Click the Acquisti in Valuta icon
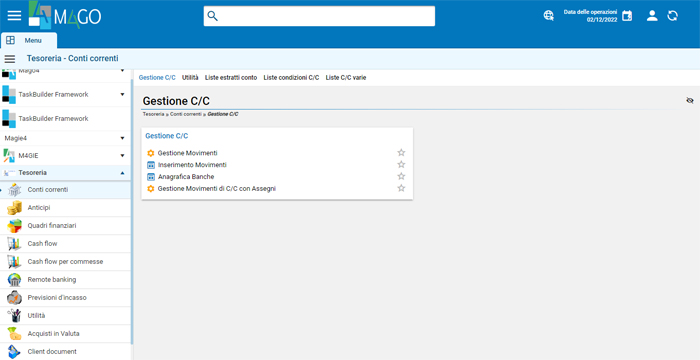The image size is (700, 360). click(14, 334)
